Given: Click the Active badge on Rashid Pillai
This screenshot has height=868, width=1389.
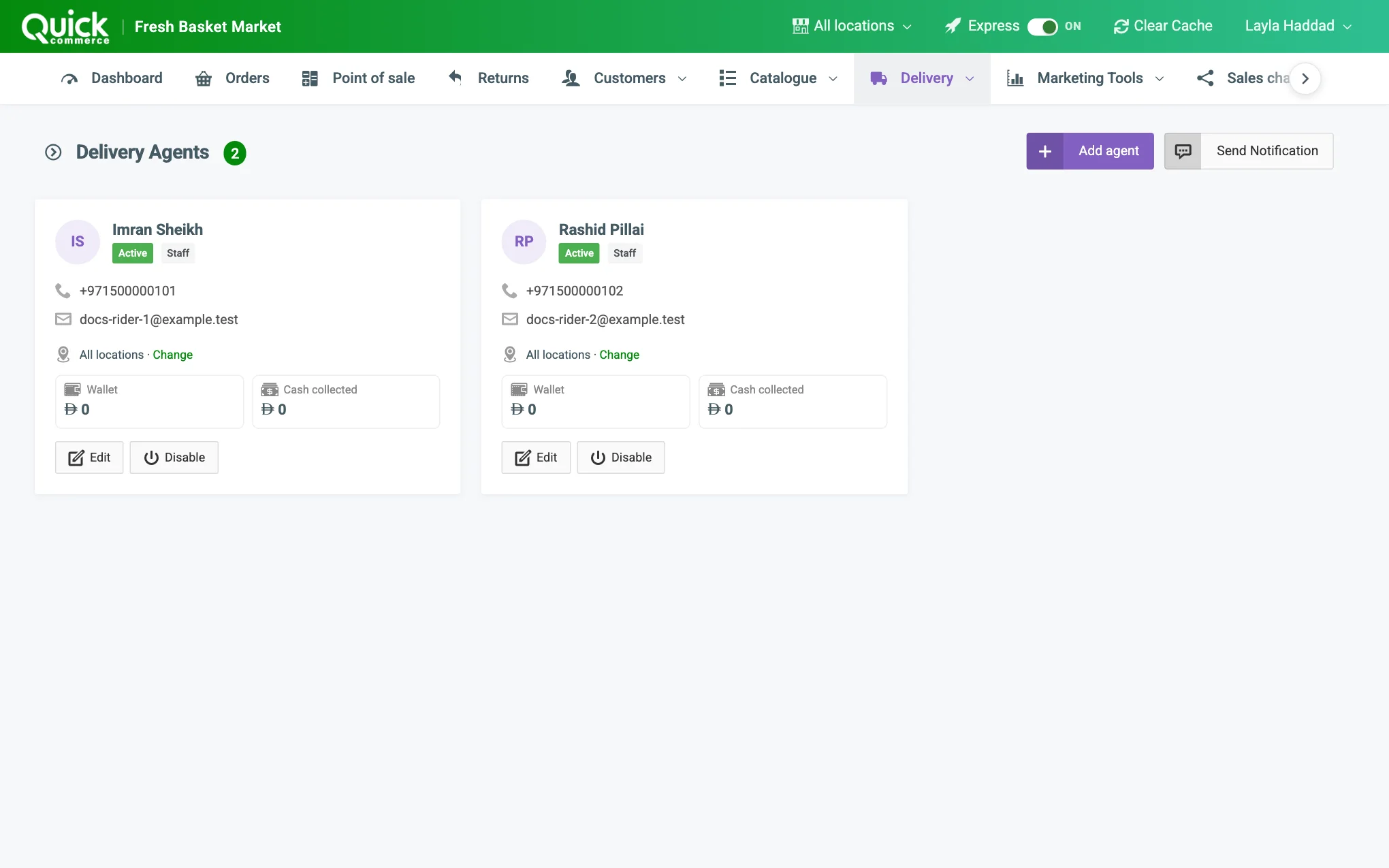Looking at the screenshot, I should (x=579, y=253).
